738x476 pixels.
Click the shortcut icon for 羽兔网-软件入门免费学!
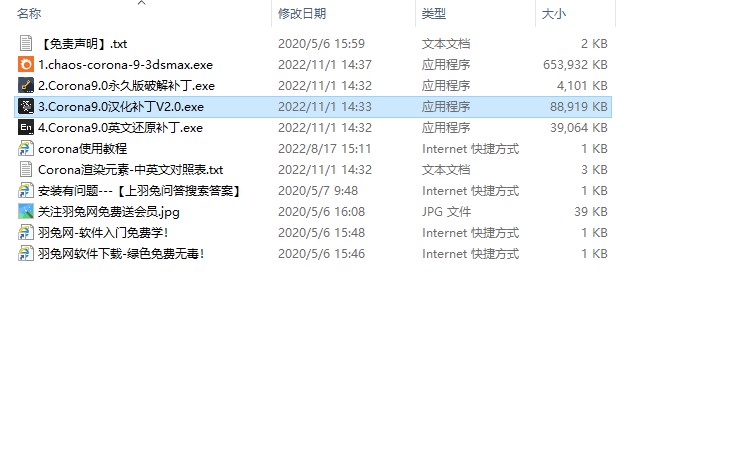[x=26, y=233]
